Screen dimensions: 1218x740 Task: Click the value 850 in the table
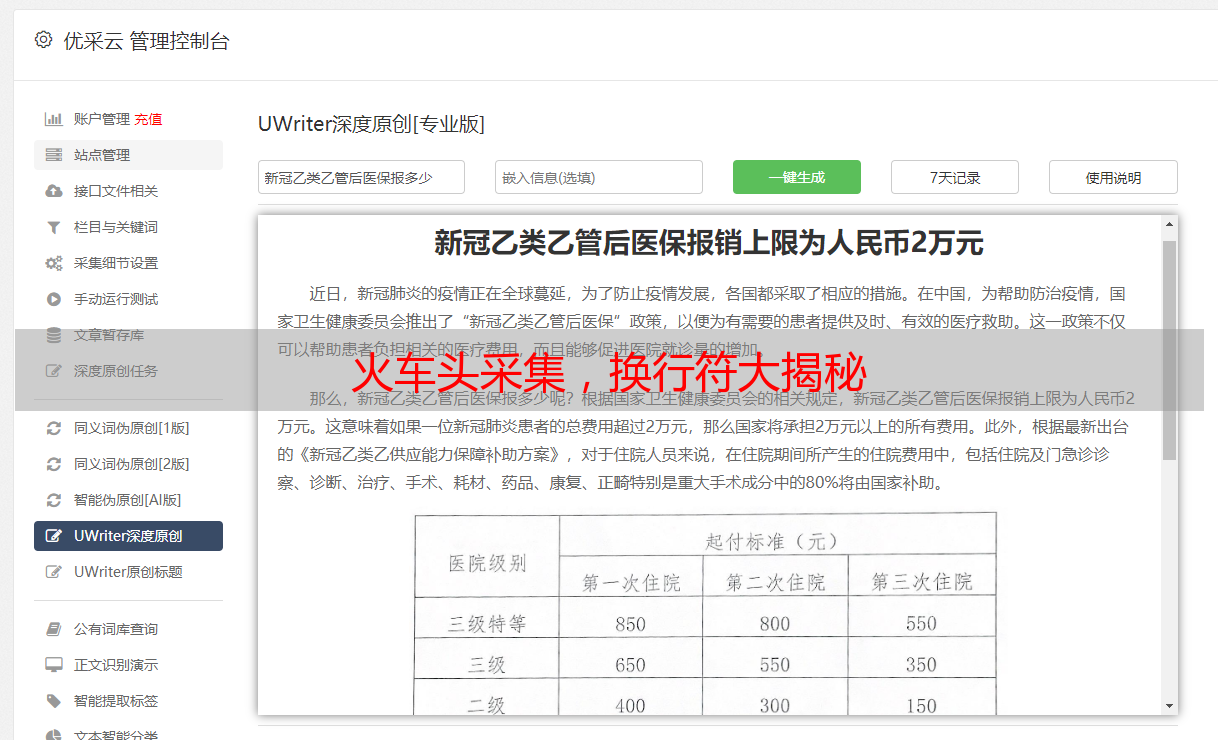tap(631, 624)
